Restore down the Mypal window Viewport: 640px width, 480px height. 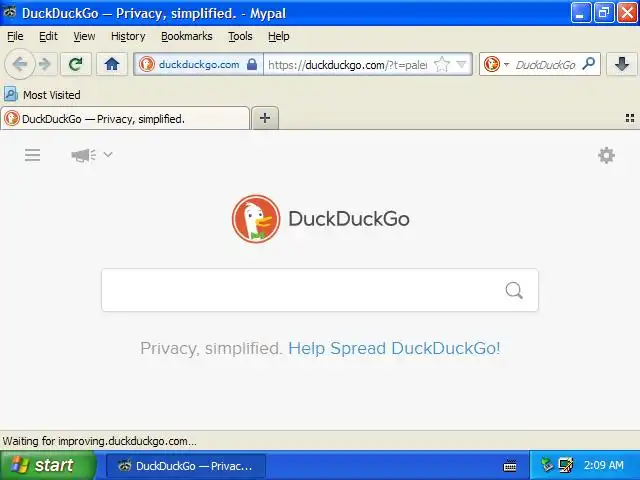[604, 13]
